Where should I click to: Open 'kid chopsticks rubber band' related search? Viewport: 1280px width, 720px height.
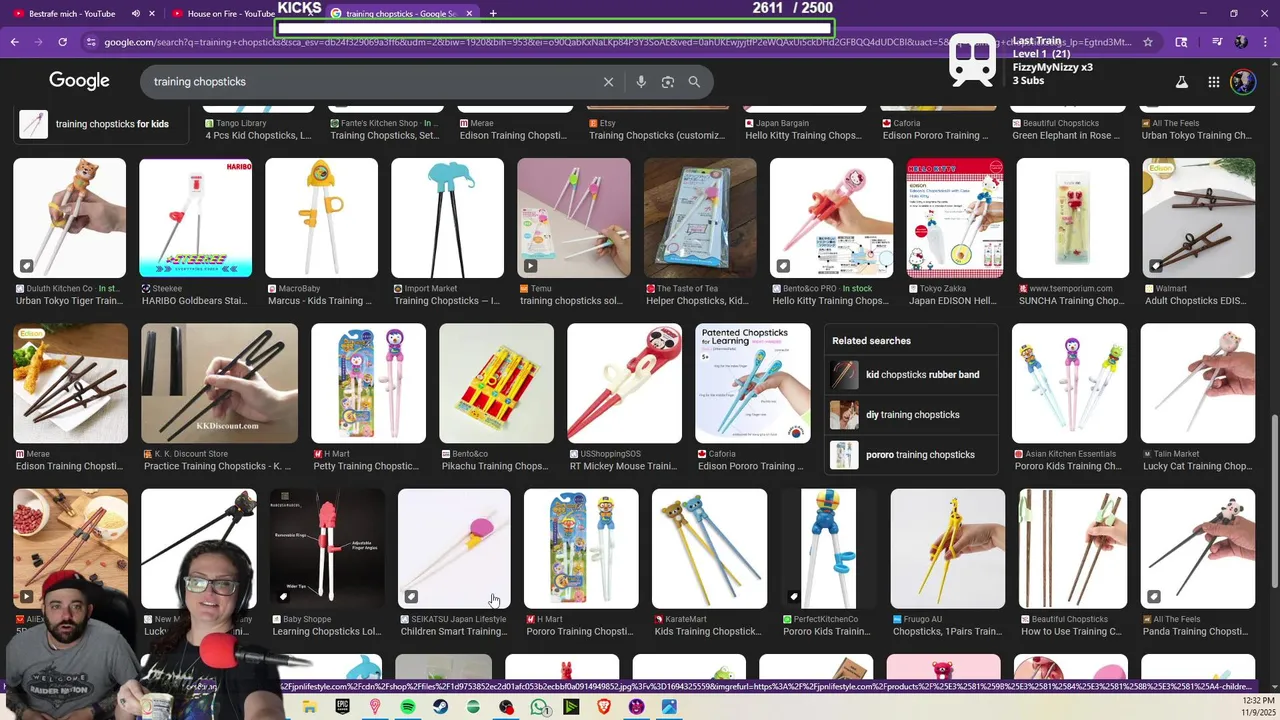911,375
